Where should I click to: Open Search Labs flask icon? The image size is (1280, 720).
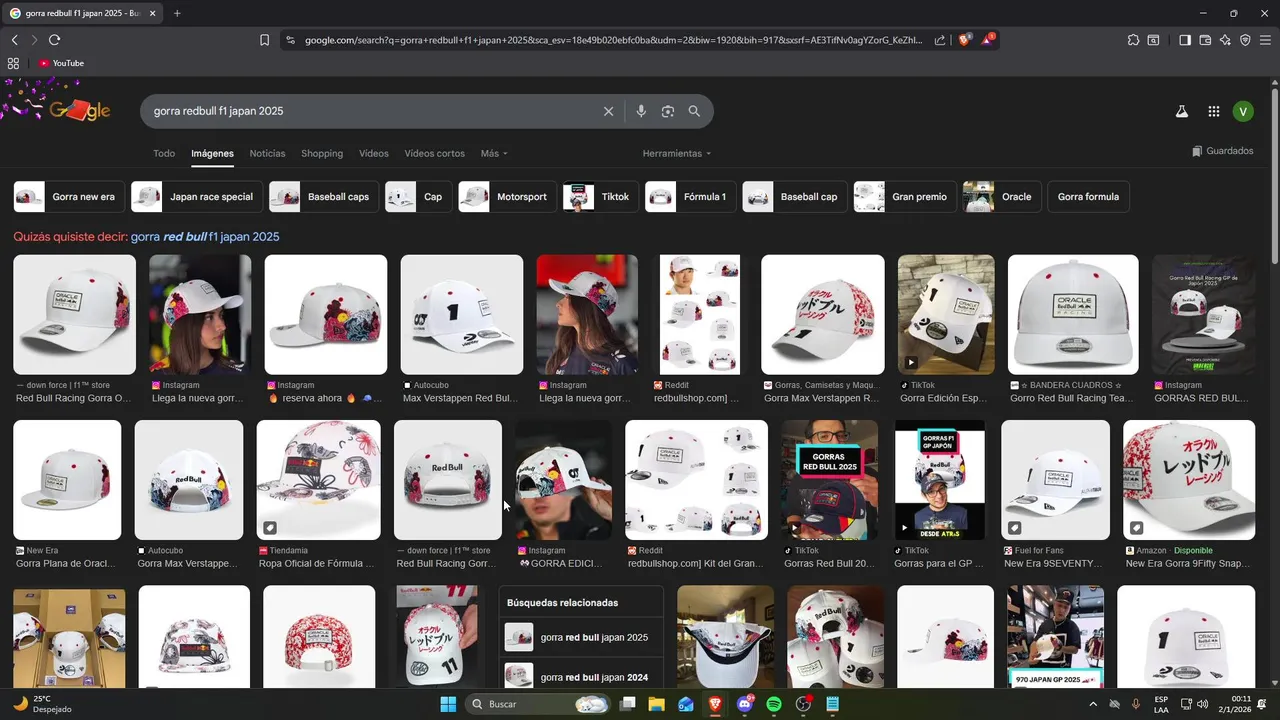(x=1181, y=112)
